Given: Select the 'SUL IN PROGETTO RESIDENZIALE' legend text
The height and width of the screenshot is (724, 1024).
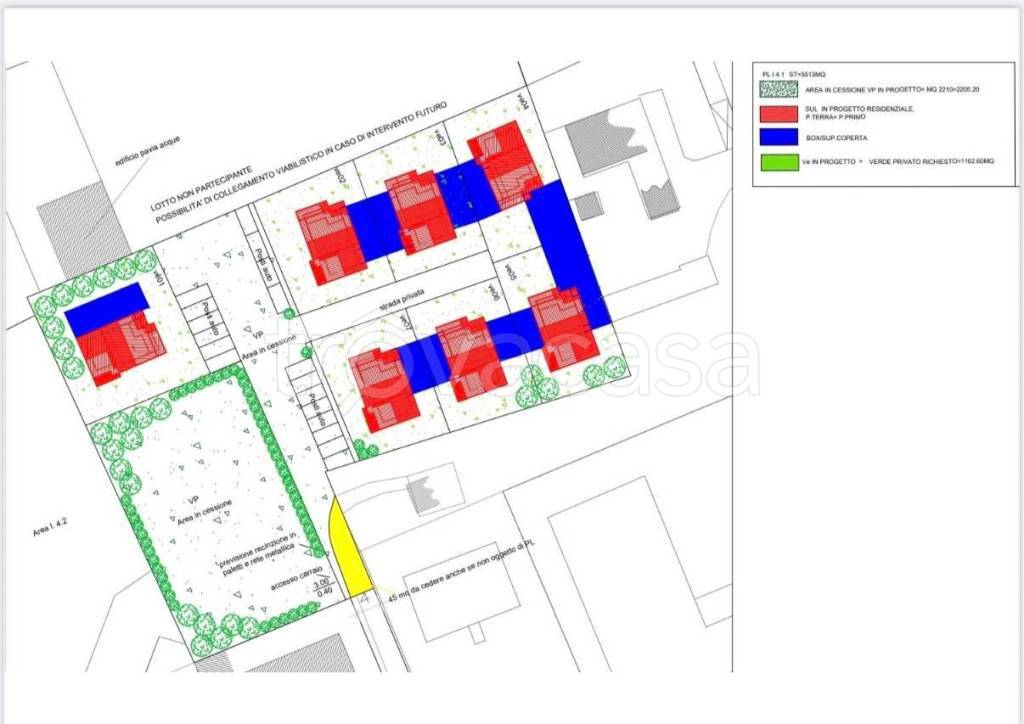Looking at the screenshot, I should pos(858,110).
